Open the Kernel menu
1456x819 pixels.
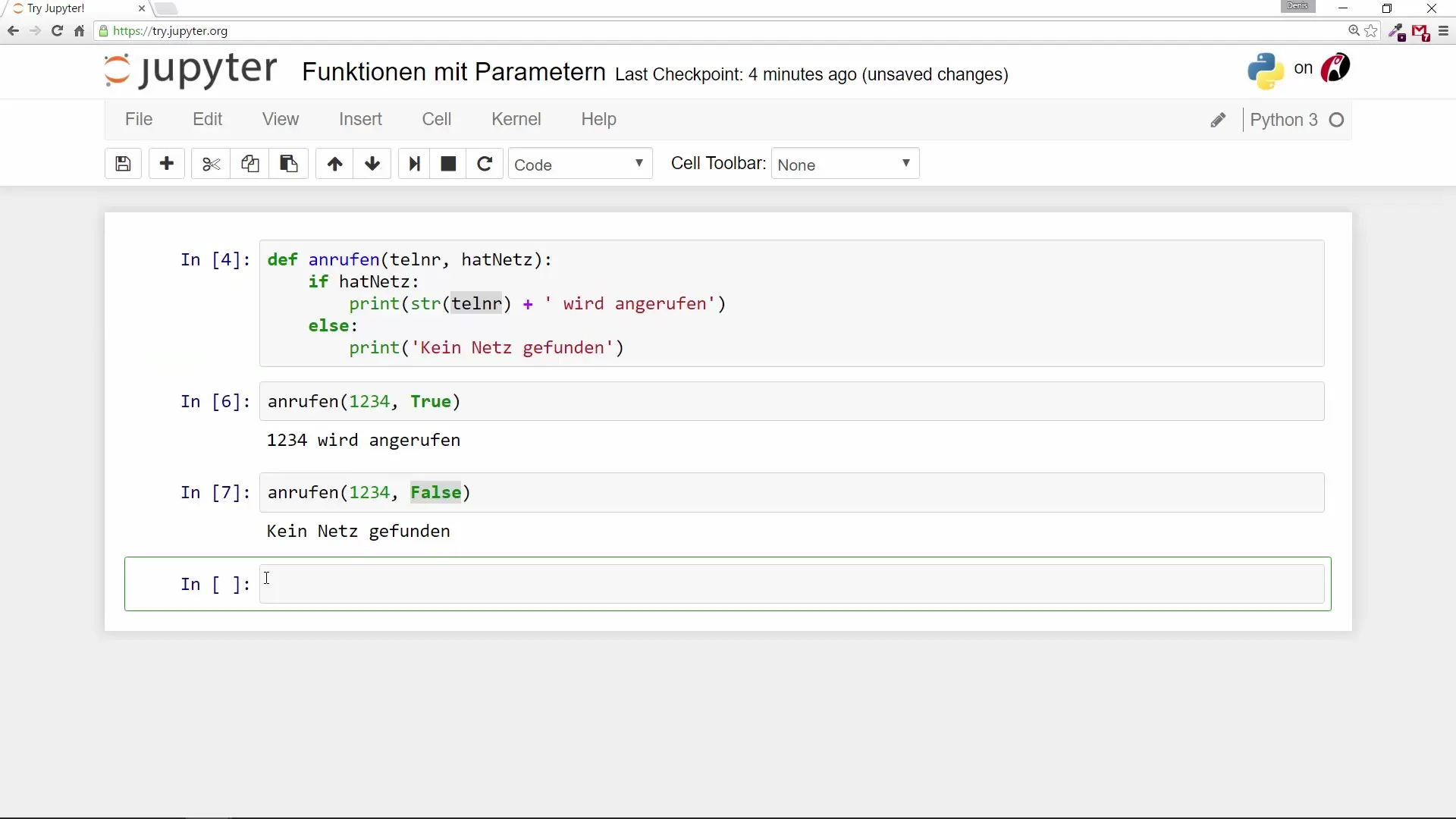[516, 119]
